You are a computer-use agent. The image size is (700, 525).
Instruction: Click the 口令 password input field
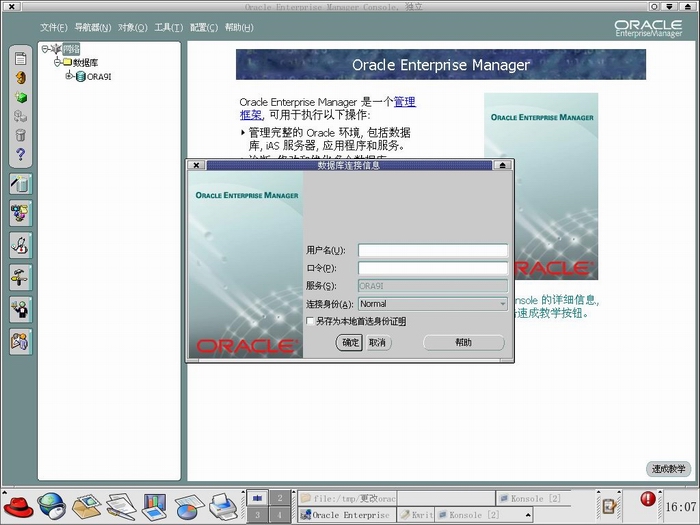[432, 268]
